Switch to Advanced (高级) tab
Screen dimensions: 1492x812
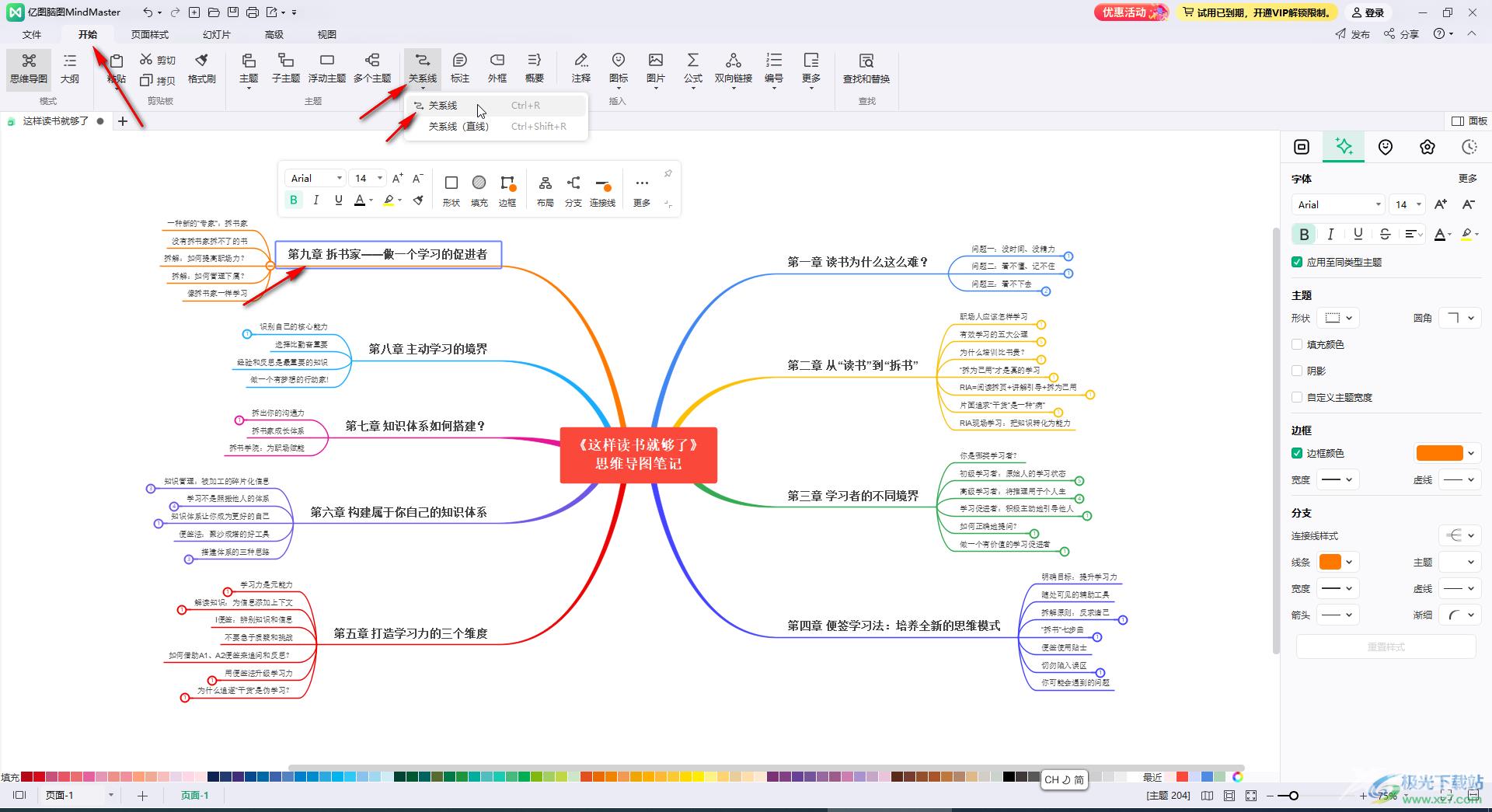click(274, 34)
